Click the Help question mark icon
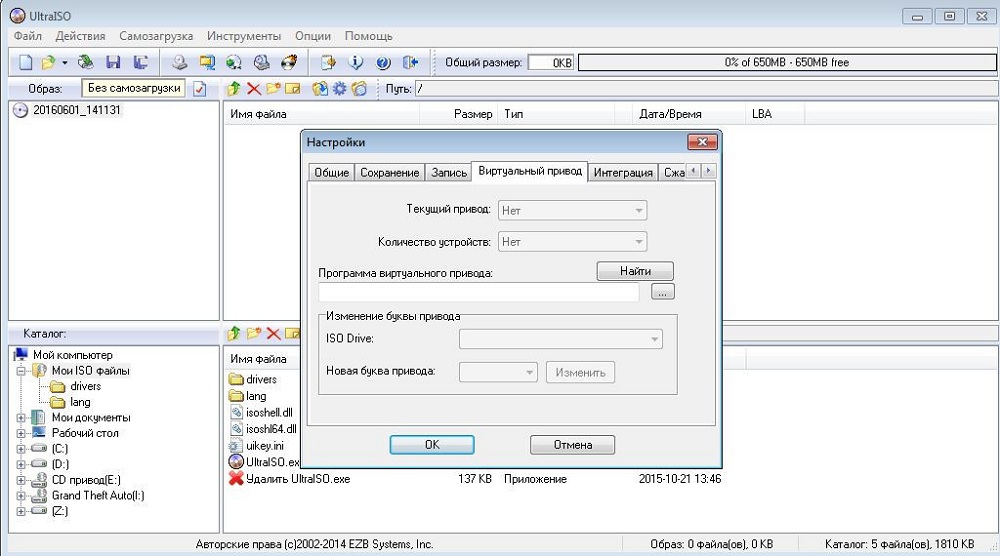1000x556 pixels. pyautogui.click(x=383, y=62)
